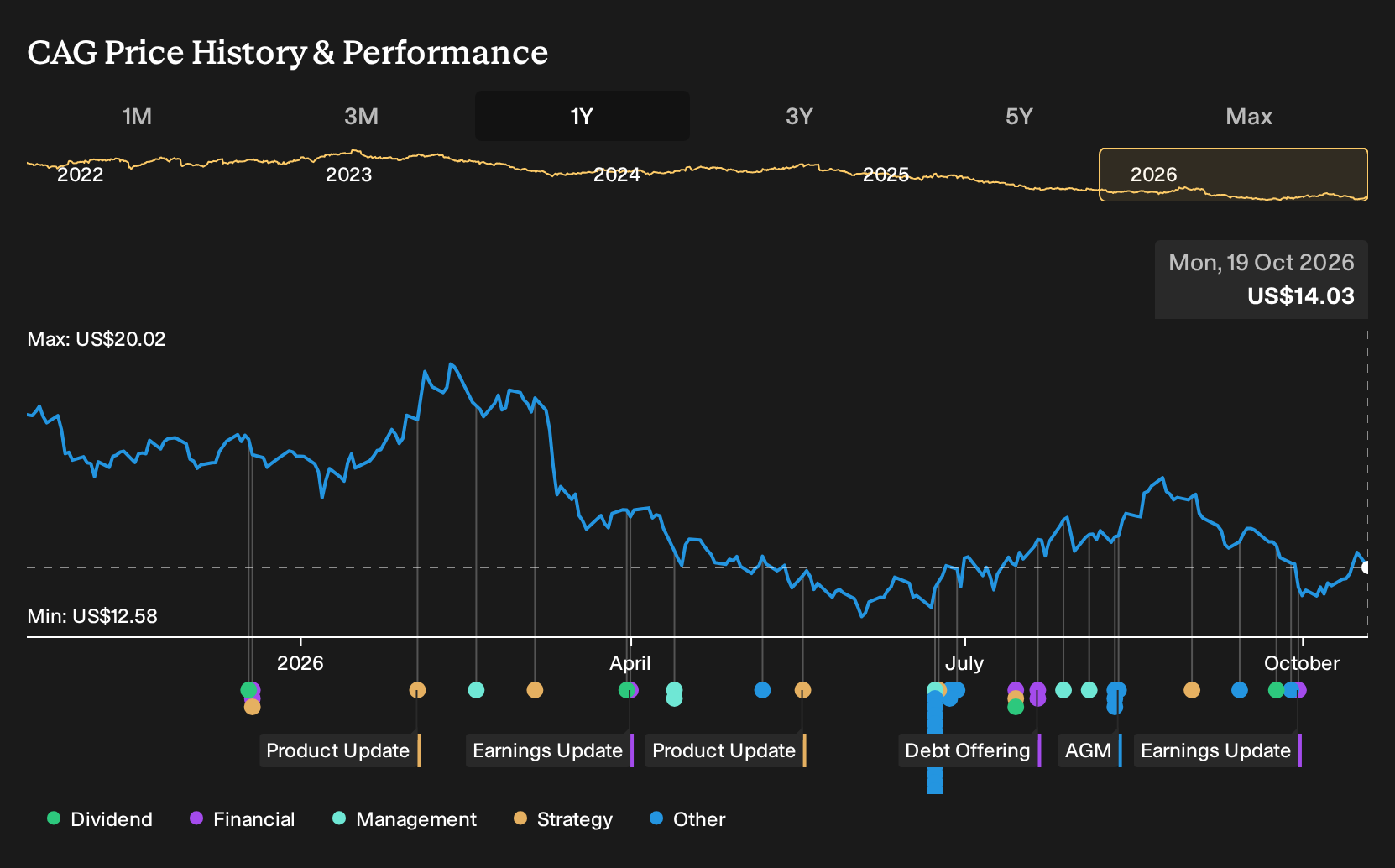Click the US$14.03 price in tooltip
1395x868 pixels.
pyautogui.click(x=1300, y=296)
